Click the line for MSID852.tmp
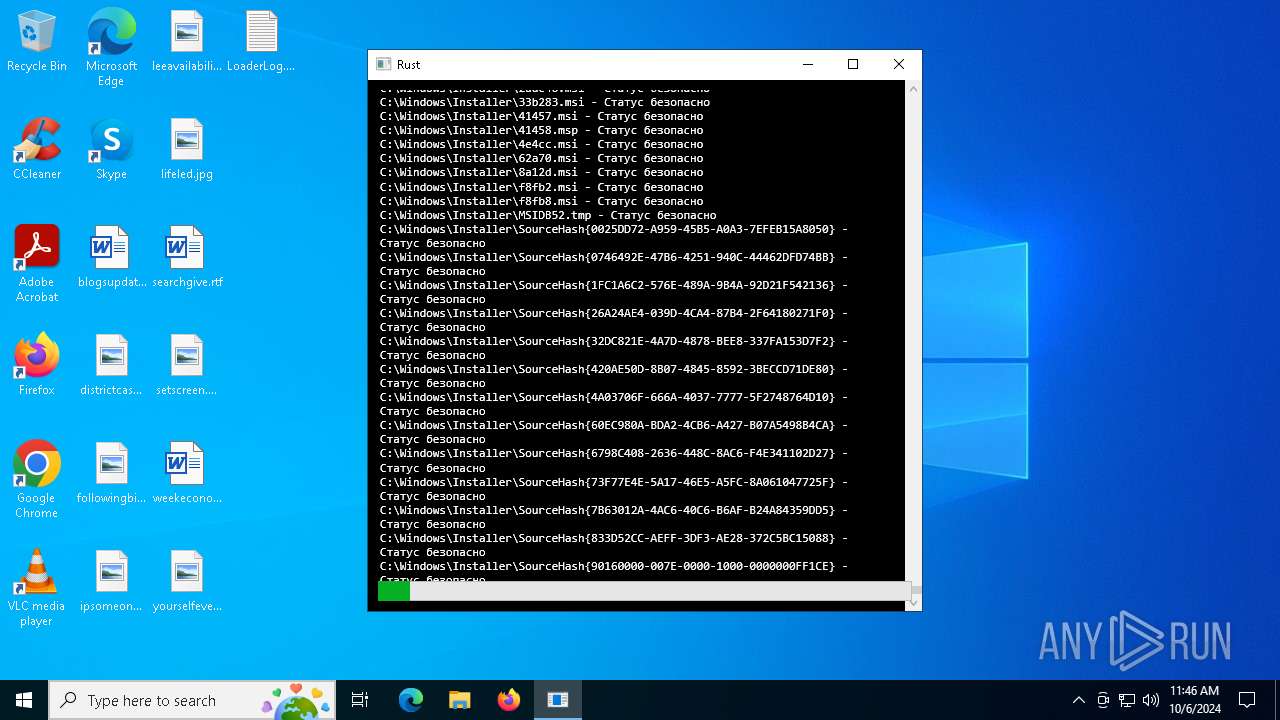This screenshot has height=720, width=1280. pyautogui.click(x=548, y=215)
